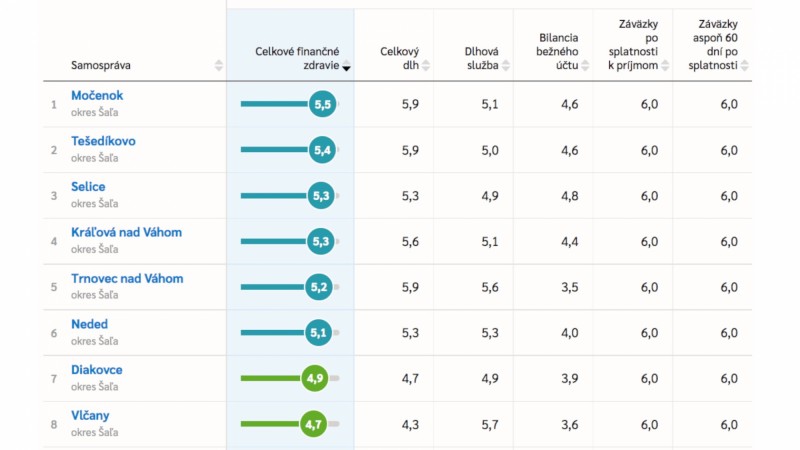Viewport: 800px width, 450px height.
Task: Open Močenok municipality link
Action: click(x=97, y=95)
